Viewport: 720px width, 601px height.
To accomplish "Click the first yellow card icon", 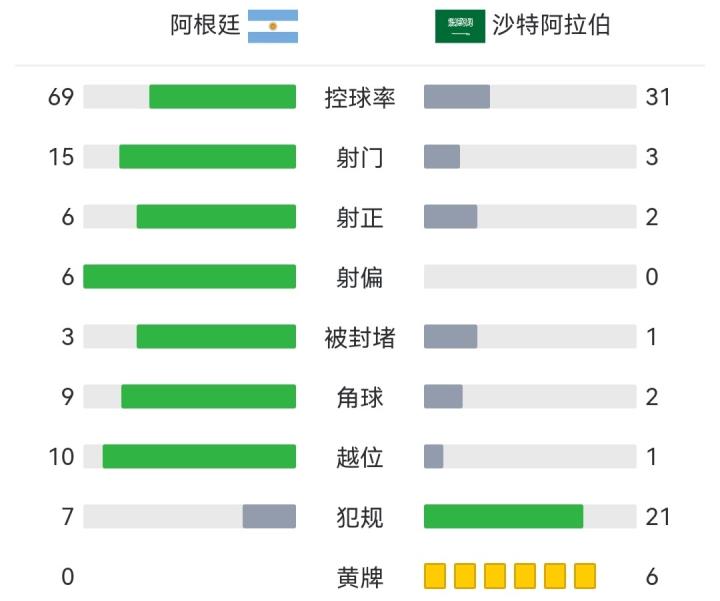I will click(x=435, y=576).
